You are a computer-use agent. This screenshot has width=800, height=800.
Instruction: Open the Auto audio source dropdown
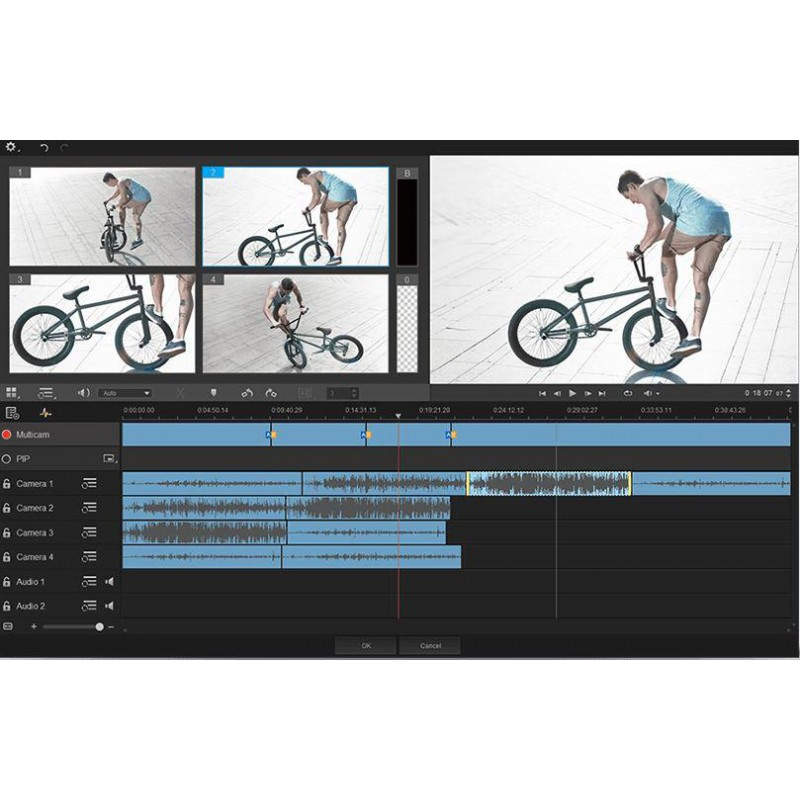(x=125, y=393)
